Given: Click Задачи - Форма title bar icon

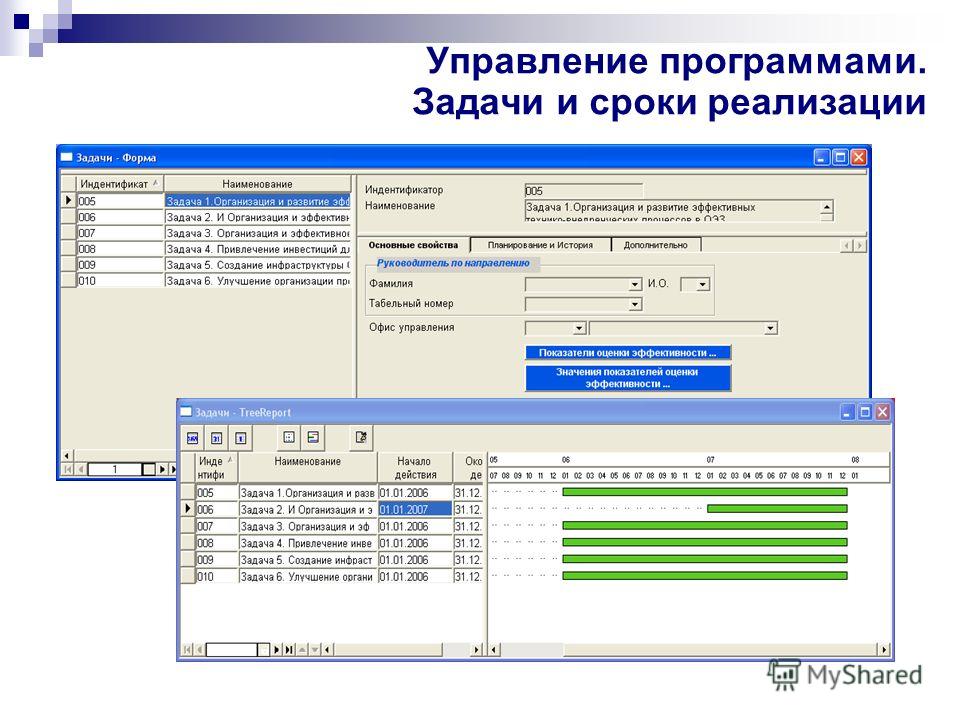Looking at the screenshot, I should [67, 157].
